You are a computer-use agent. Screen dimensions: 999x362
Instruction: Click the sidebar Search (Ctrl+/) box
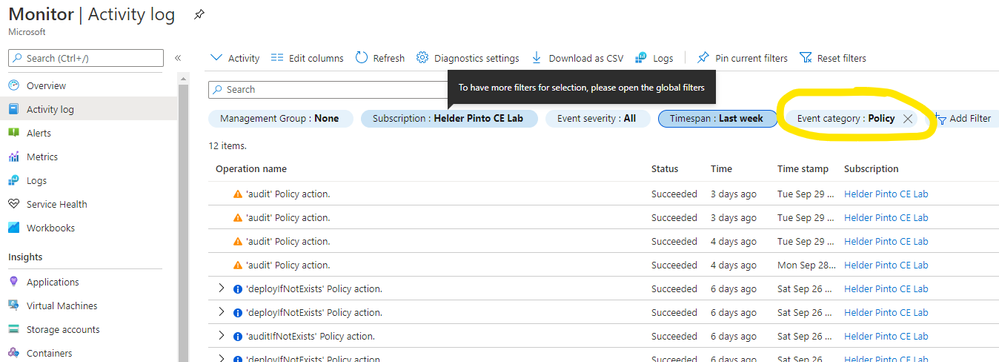coord(86,58)
